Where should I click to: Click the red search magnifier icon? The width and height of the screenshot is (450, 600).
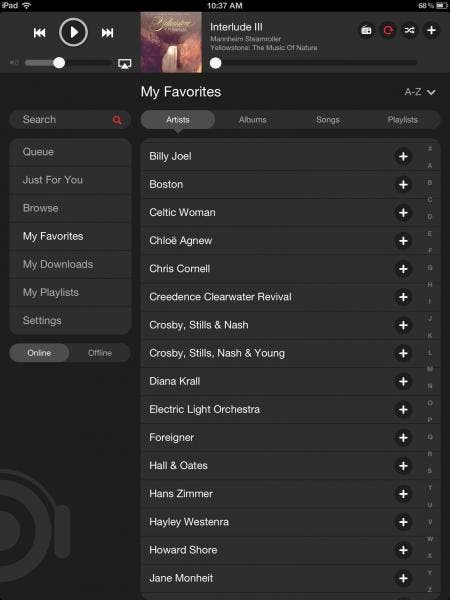[x=117, y=120]
